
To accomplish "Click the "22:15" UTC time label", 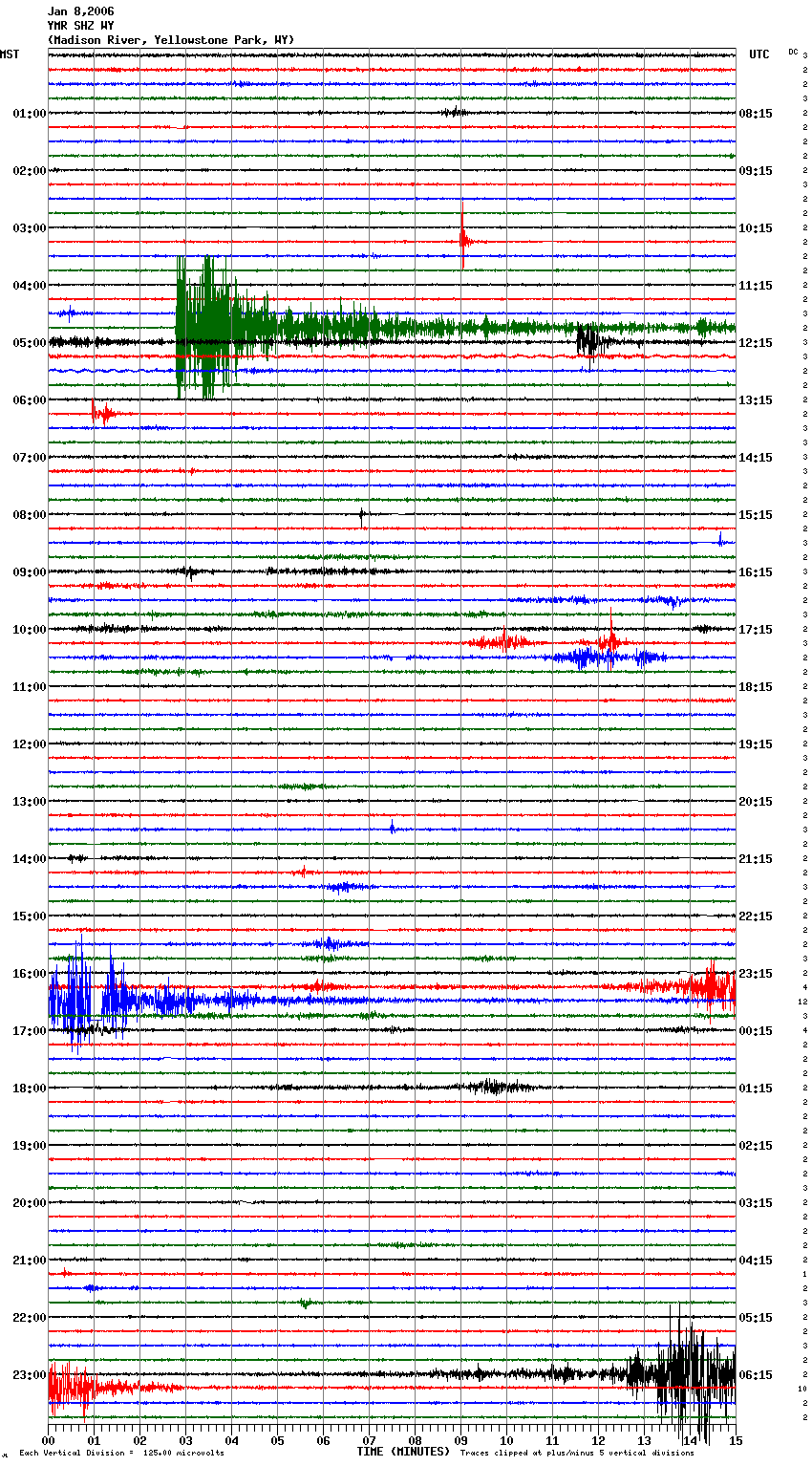I will (x=756, y=916).
